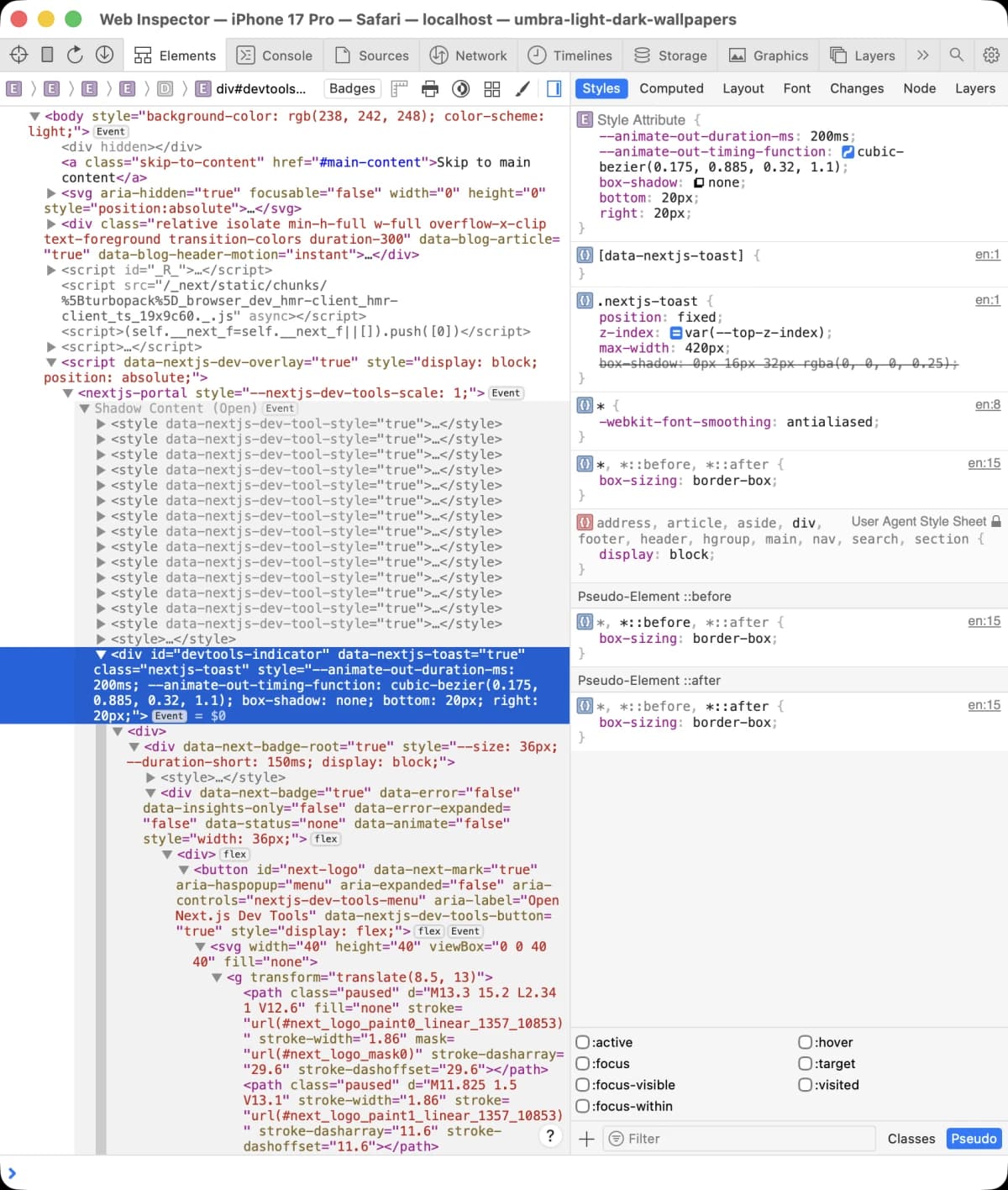Show compositing borders via grid icon
The width and height of the screenshot is (1008, 1190).
pyautogui.click(x=492, y=88)
